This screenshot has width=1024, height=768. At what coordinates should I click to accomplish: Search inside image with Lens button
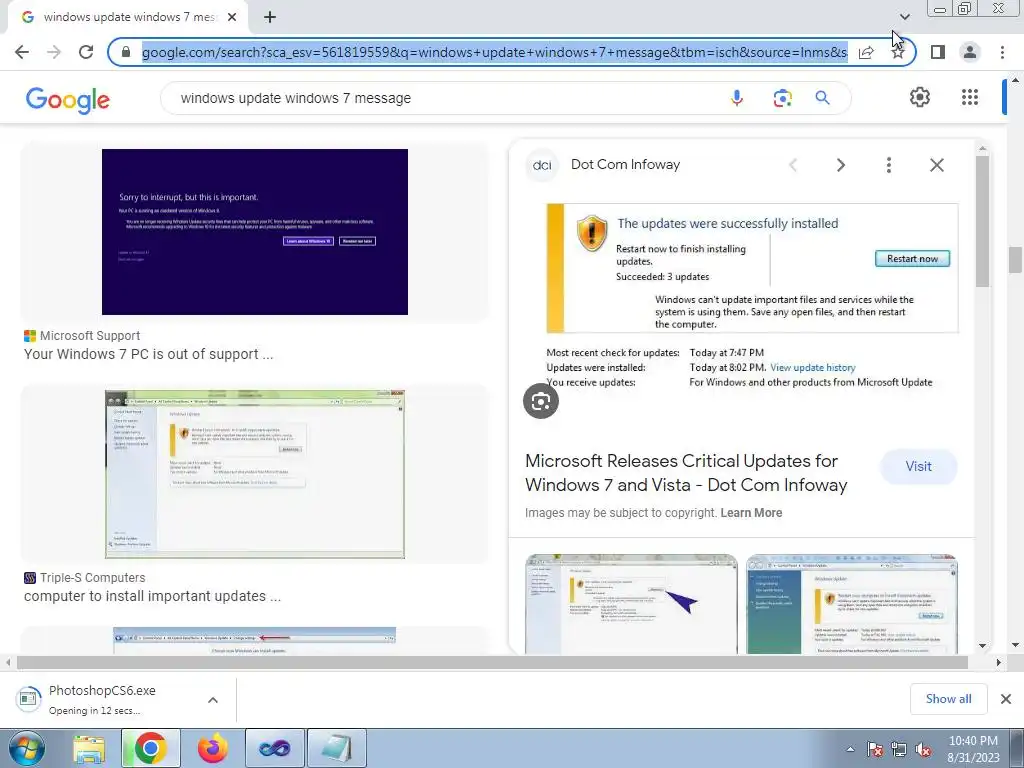tap(541, 401)
